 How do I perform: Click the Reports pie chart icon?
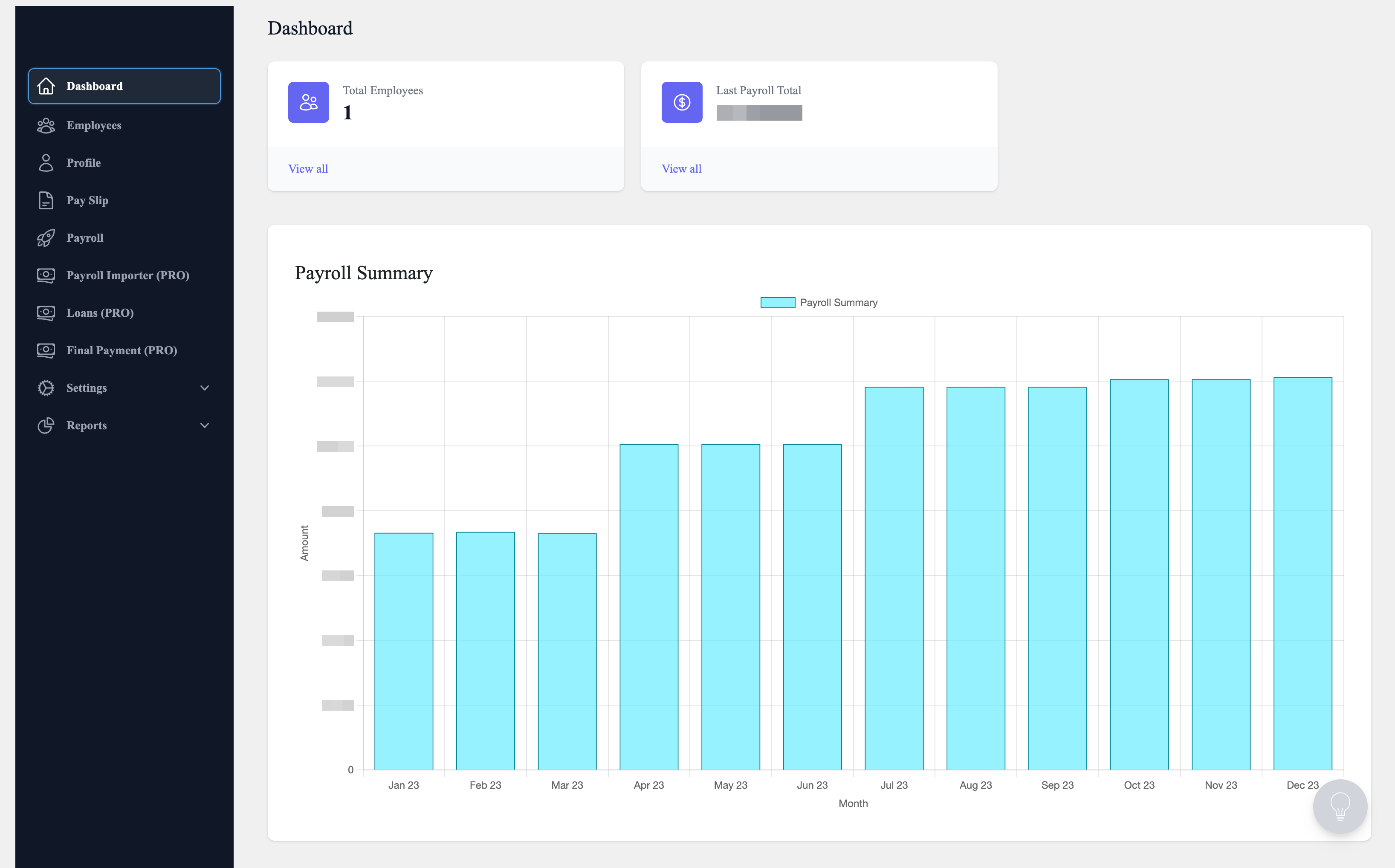click(x=46, y=425)
